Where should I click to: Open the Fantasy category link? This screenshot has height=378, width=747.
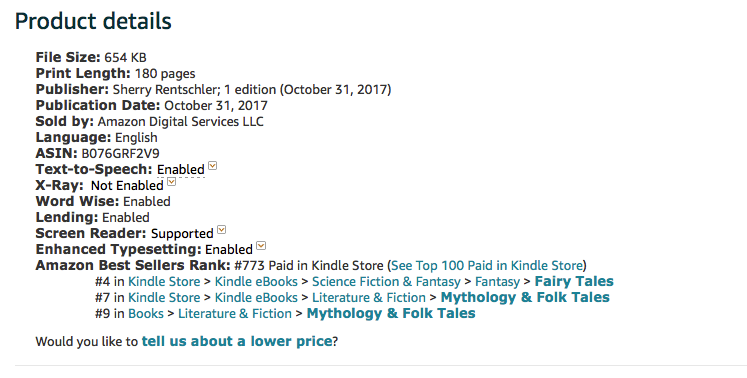click(497, 282)
